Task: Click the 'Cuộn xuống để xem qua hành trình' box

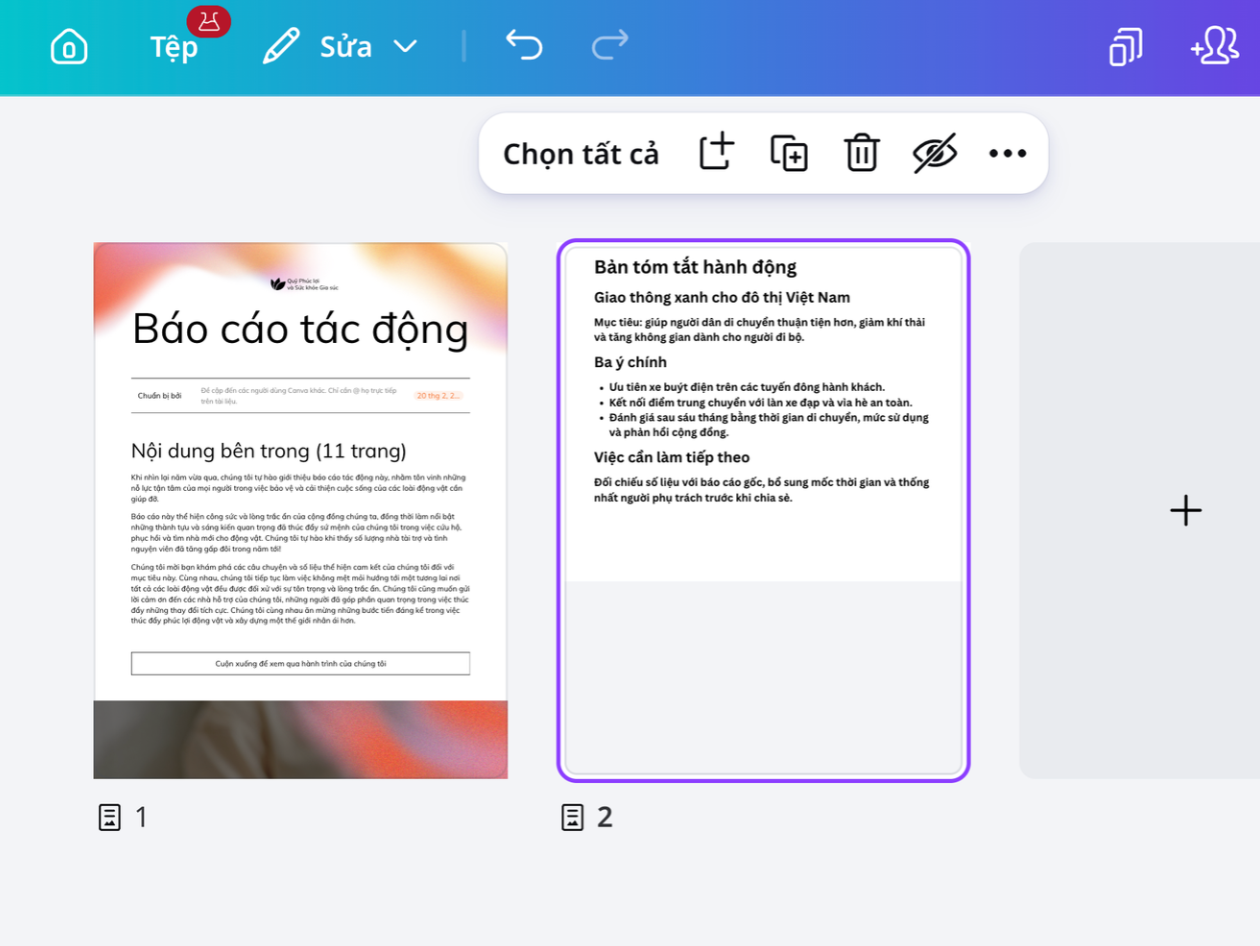Action: click(300, 663)
